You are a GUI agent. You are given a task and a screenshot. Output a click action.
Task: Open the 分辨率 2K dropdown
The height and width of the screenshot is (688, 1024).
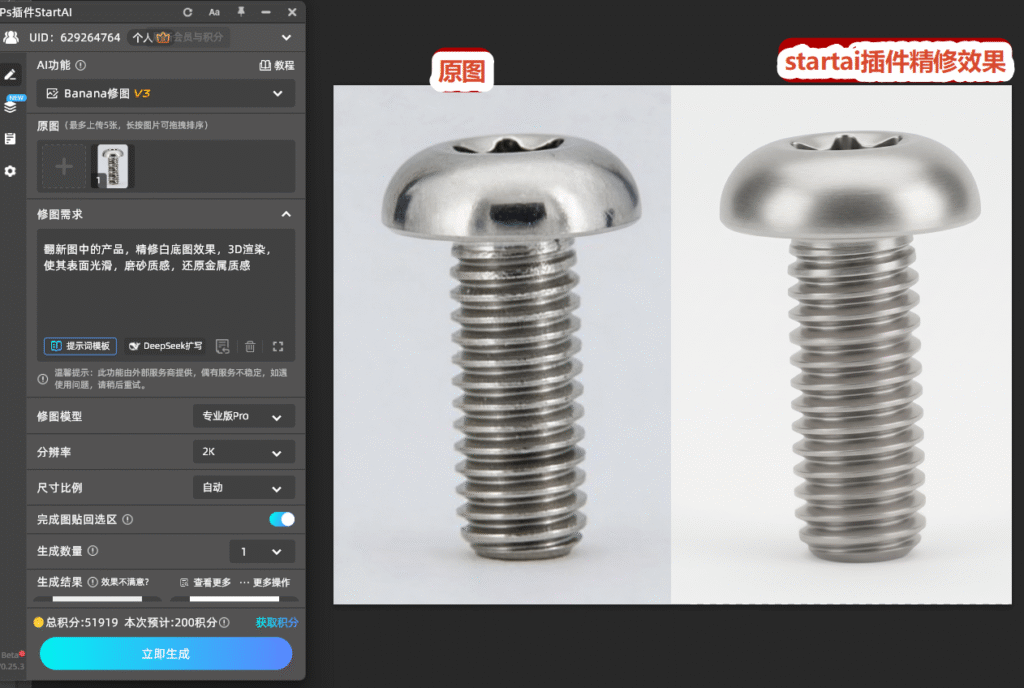[244, 452]
